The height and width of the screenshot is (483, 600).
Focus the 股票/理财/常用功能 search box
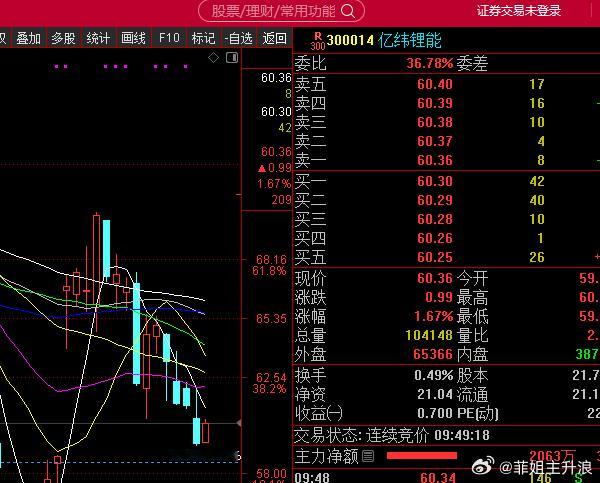(x=281, y=11)
